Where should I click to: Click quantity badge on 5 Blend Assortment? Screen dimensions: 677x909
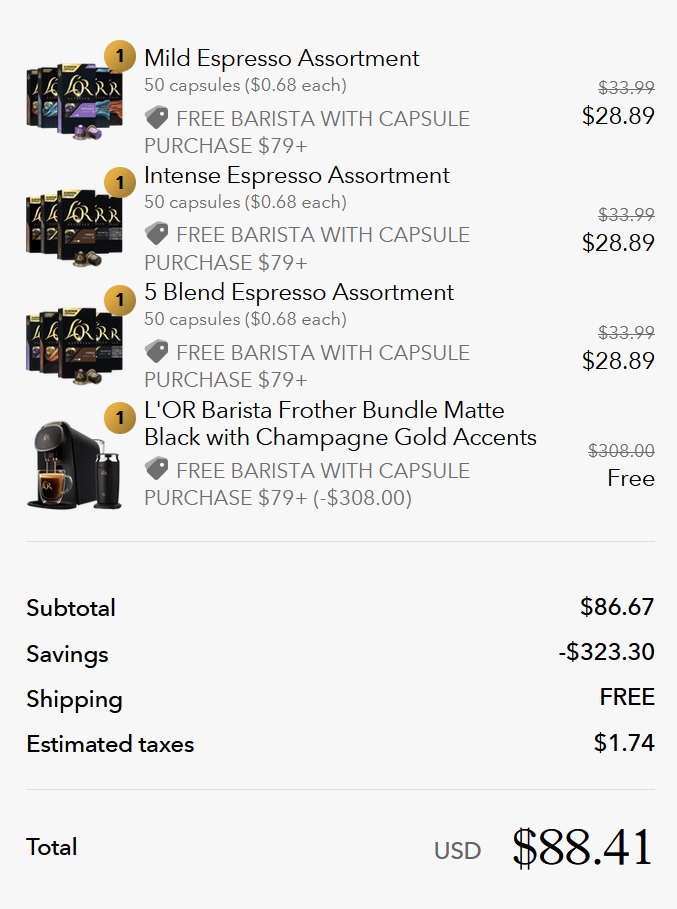[x=120, y=299]
